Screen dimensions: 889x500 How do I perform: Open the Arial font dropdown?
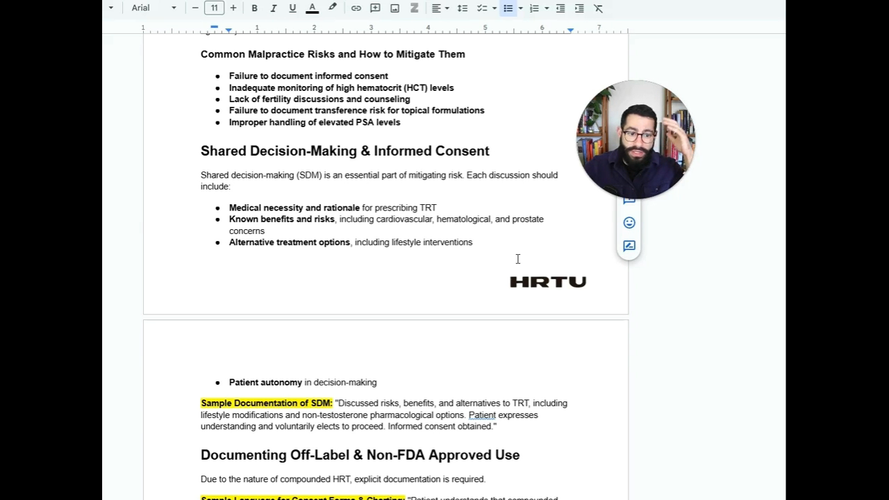pyautogui.click(x=153, y=8)
